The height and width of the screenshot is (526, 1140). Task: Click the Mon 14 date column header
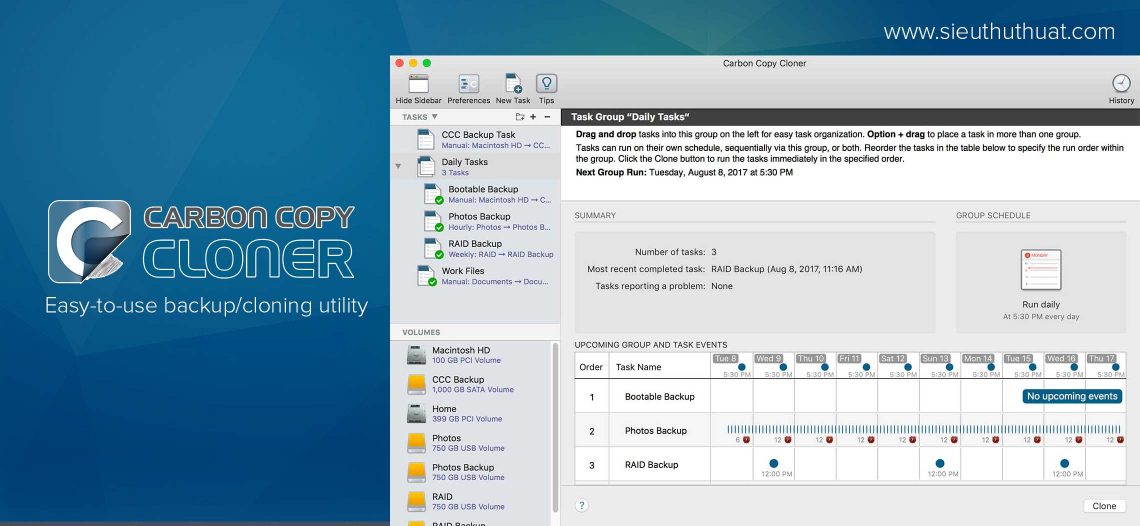tap(977, 359)
